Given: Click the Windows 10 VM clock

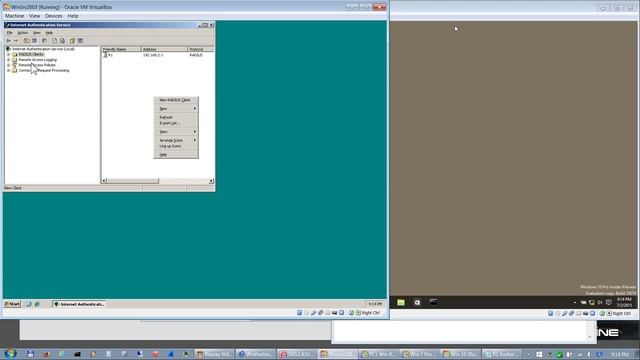Looking at the screenshot, I should coord(624,302).
